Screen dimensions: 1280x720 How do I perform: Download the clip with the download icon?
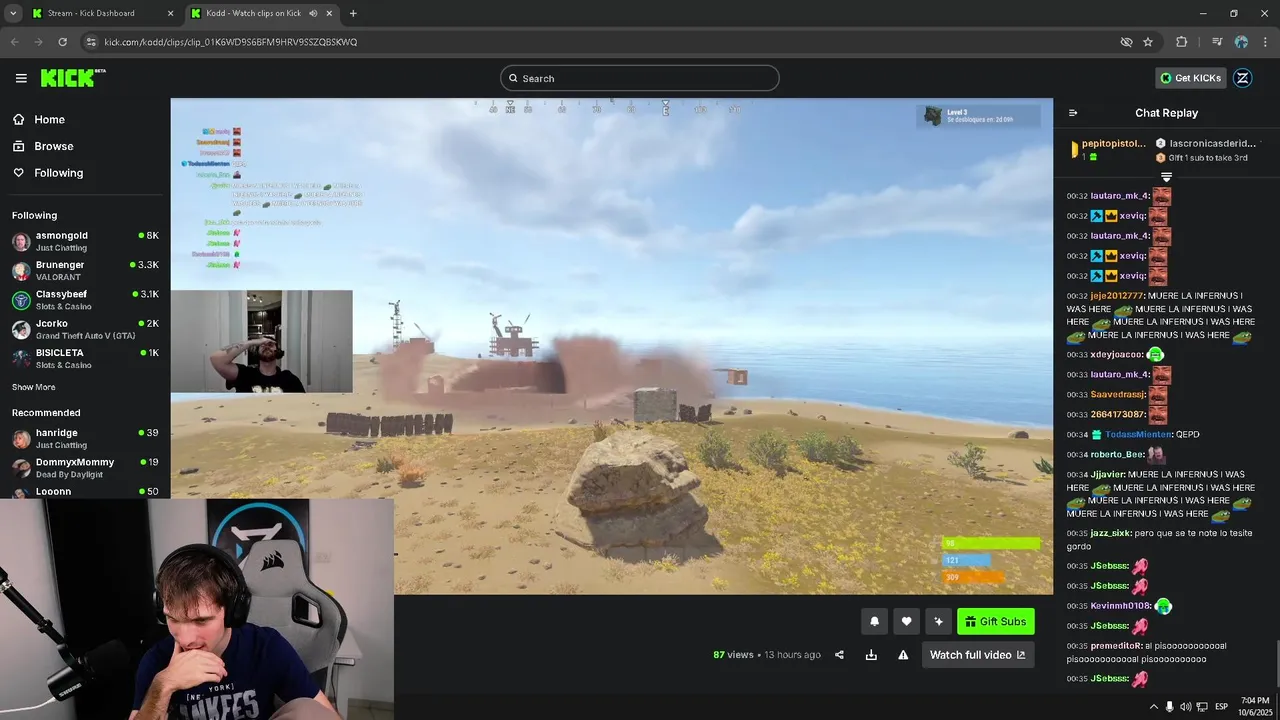871,655
